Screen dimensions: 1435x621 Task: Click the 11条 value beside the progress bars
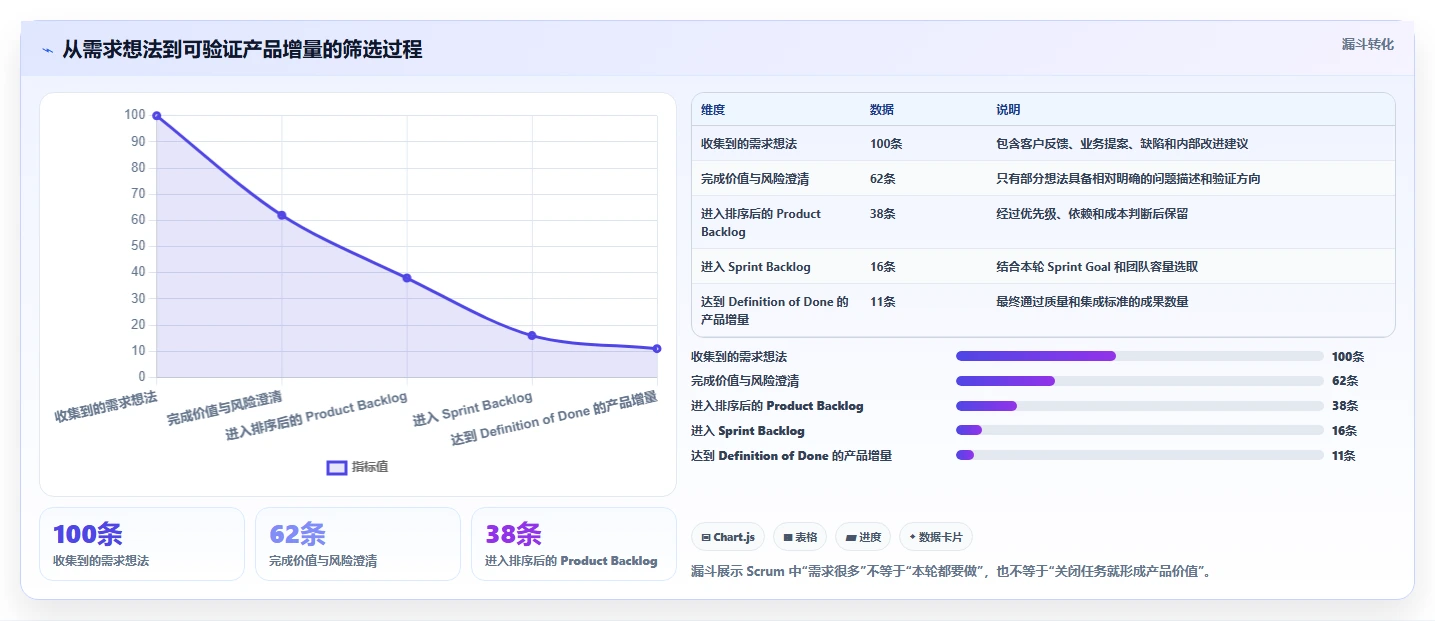1344,456
